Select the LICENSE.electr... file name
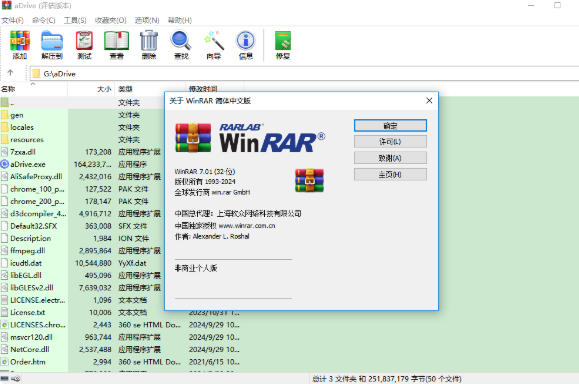Screen dimensions: 579x384 coord(38,300)
